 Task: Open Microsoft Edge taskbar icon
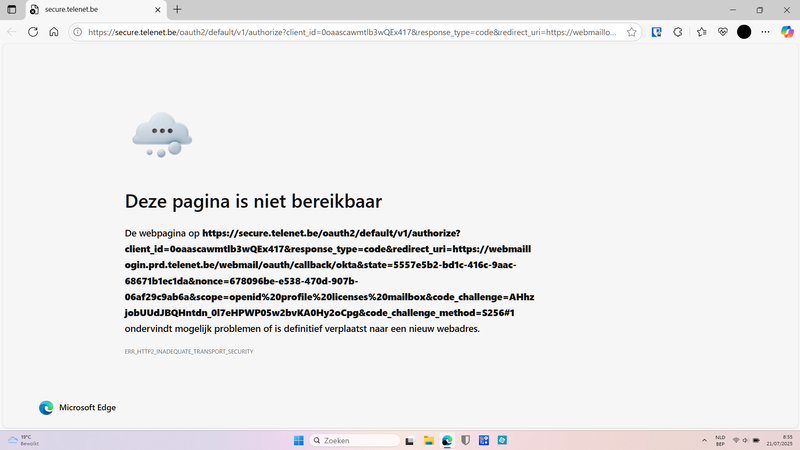pos(447,440)
